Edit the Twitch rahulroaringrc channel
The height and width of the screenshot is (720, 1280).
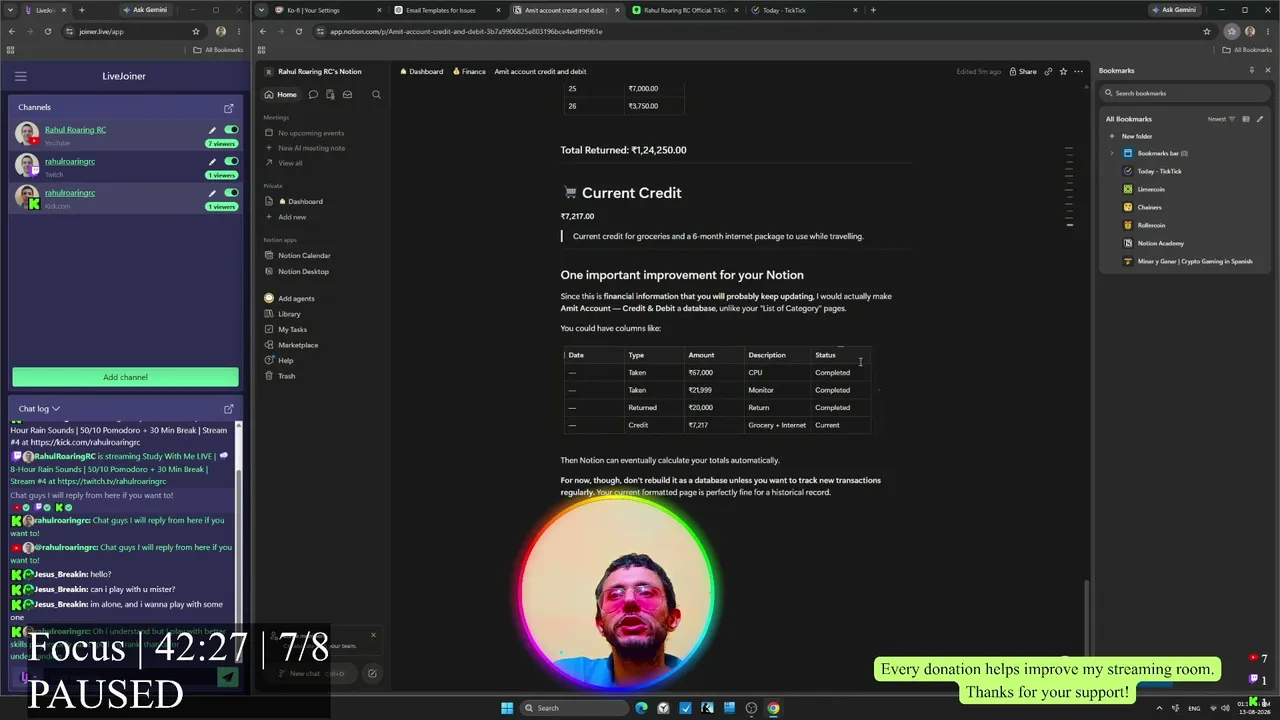[x=212, y=161]
